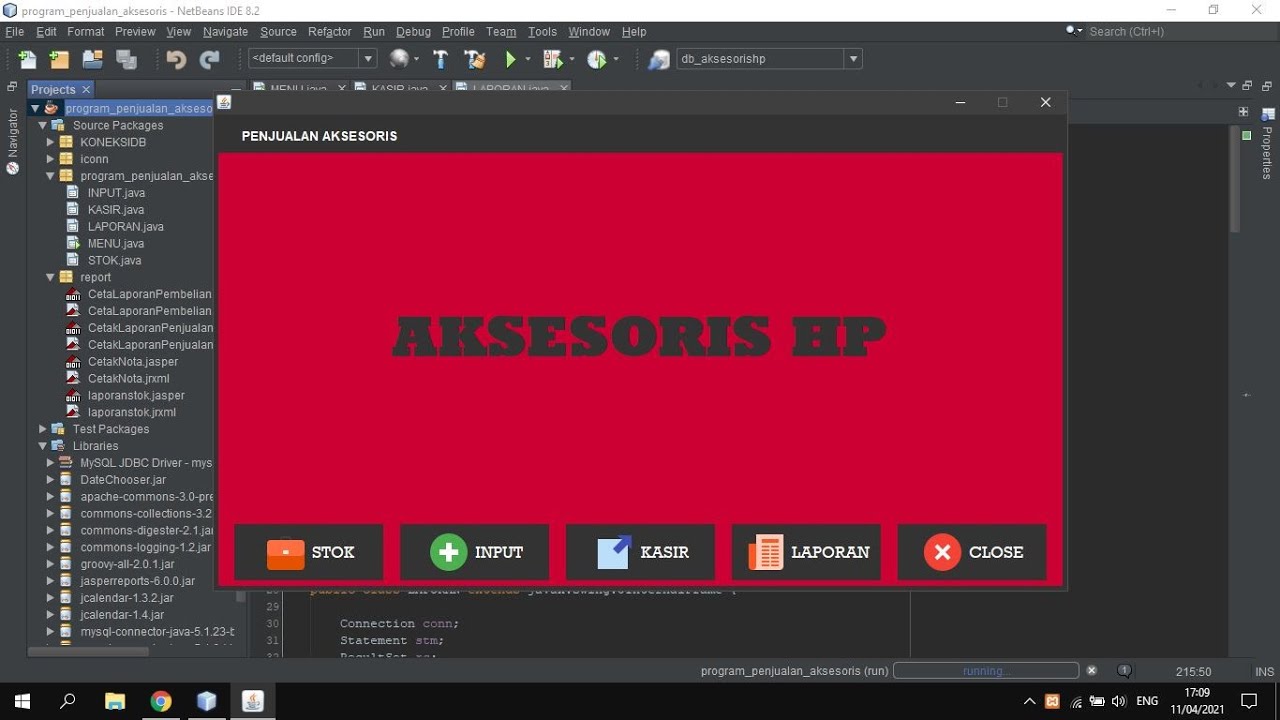Open Chrome from the Windows taskbar
The image size is (1280, 720).
click(x=161, y=701)
